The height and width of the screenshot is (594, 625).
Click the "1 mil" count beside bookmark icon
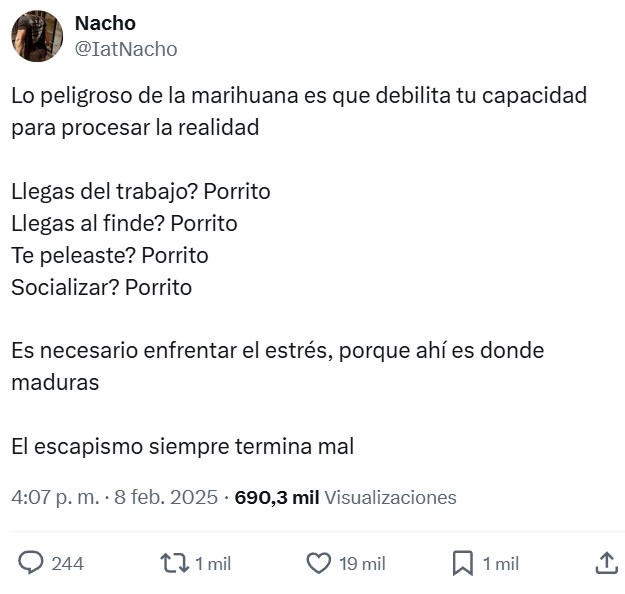(500, 564)
